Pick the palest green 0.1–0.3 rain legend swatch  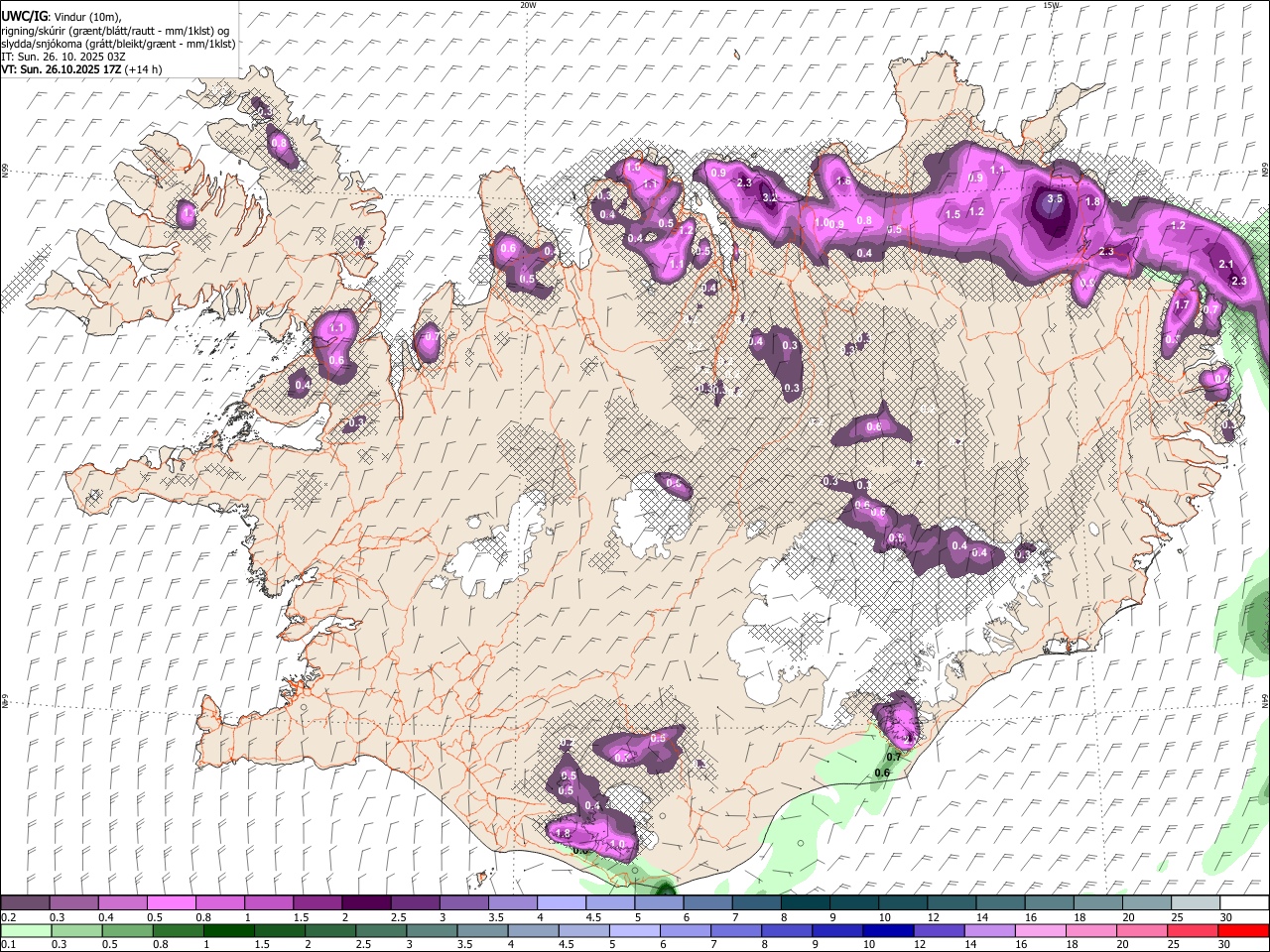click(27, 930)
